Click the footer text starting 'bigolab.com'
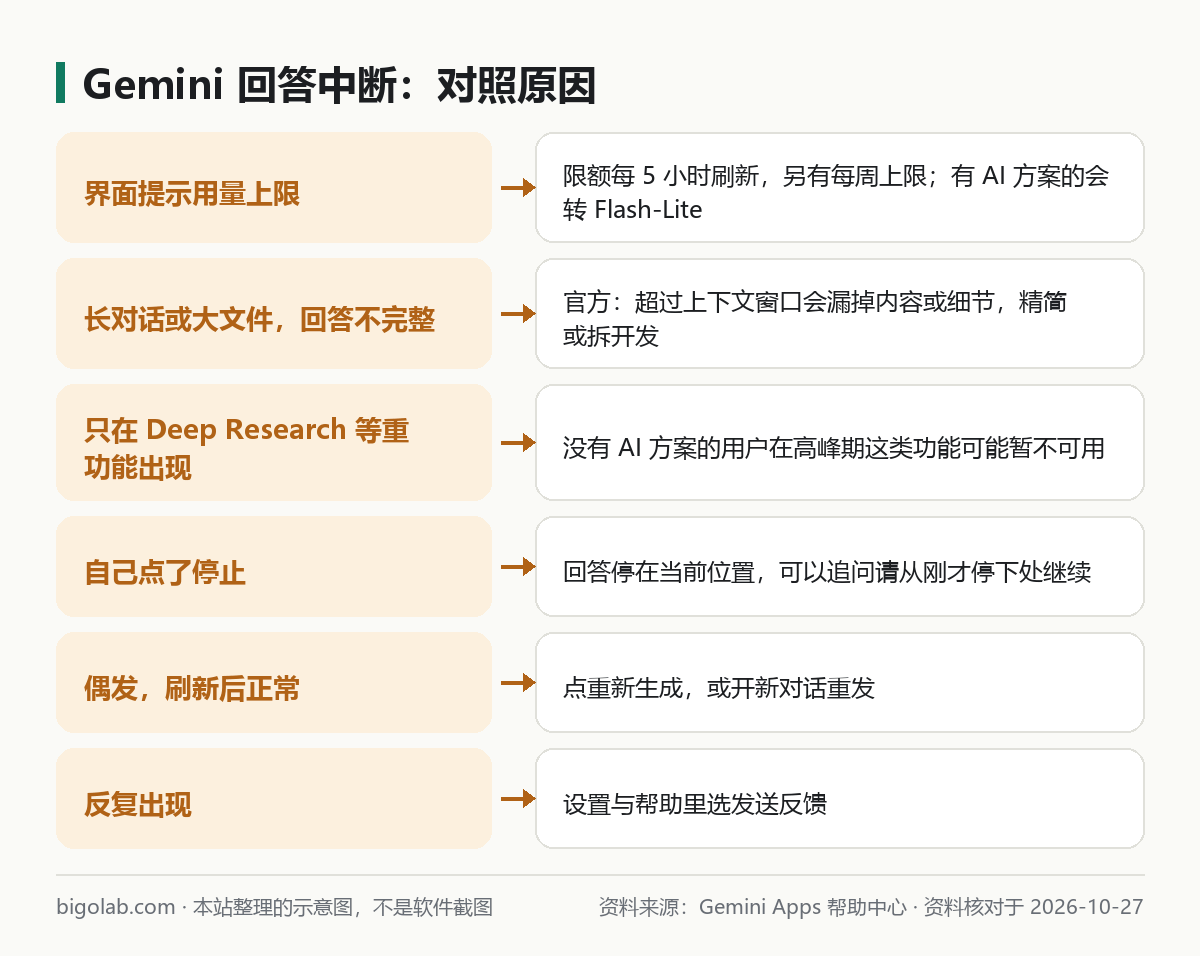This screenshot has width=1200, height=956. (x=274, y=907)
